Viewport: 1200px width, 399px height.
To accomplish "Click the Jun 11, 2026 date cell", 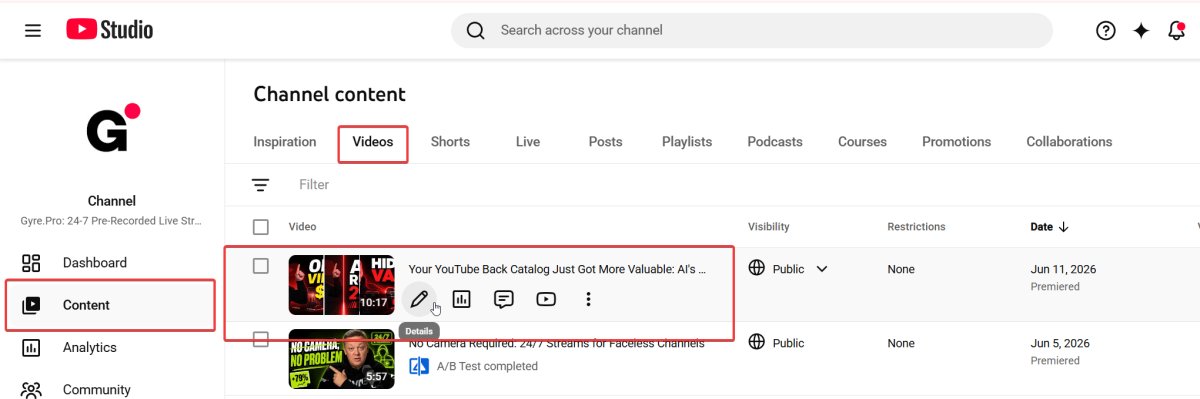I will pos(1063,269).
